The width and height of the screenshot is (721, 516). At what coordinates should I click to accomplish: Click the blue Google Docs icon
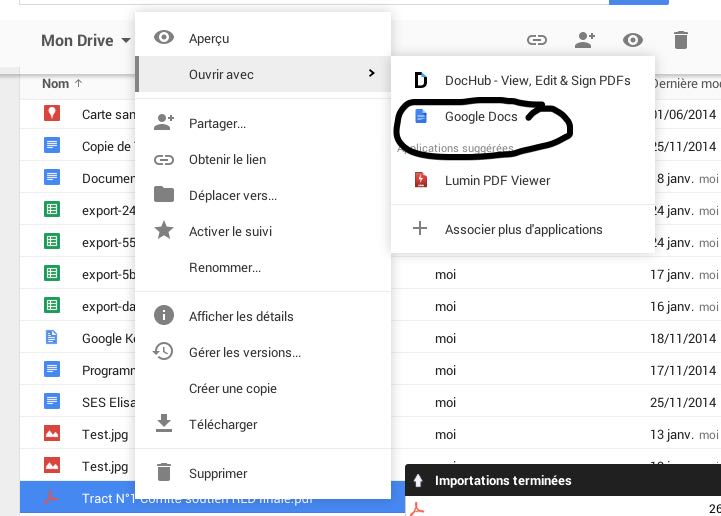click(421, 116)
